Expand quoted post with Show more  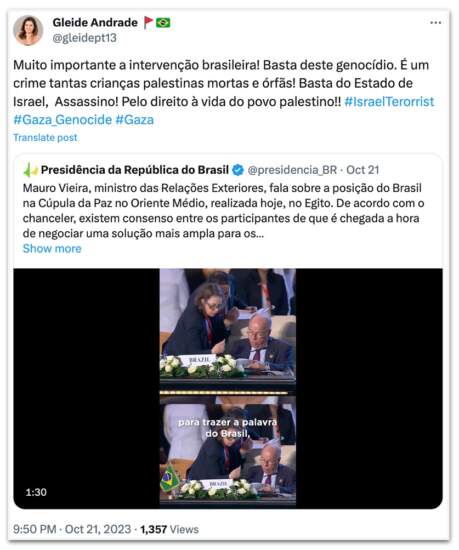pyautogui.click(x=52, y=249)
